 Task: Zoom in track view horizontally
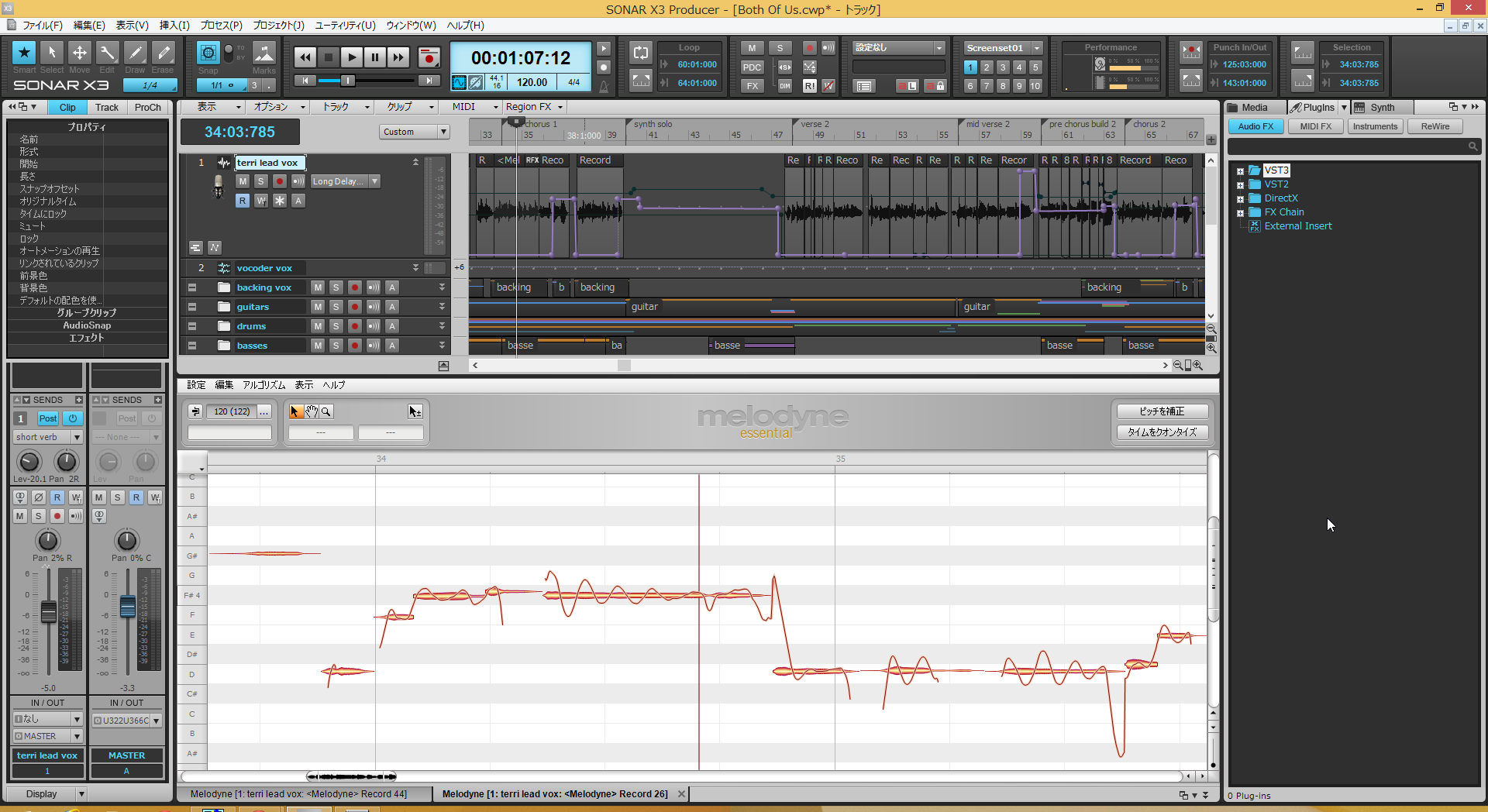[1198, 365]
